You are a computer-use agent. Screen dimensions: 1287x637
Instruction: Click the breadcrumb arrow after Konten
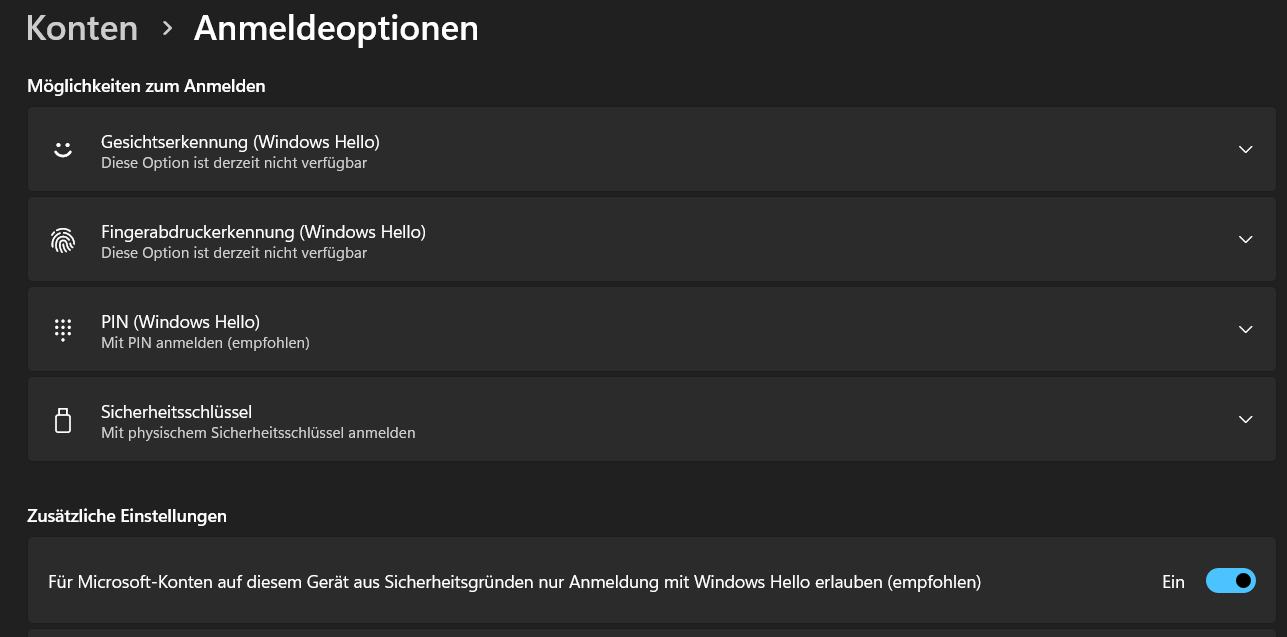167,29
